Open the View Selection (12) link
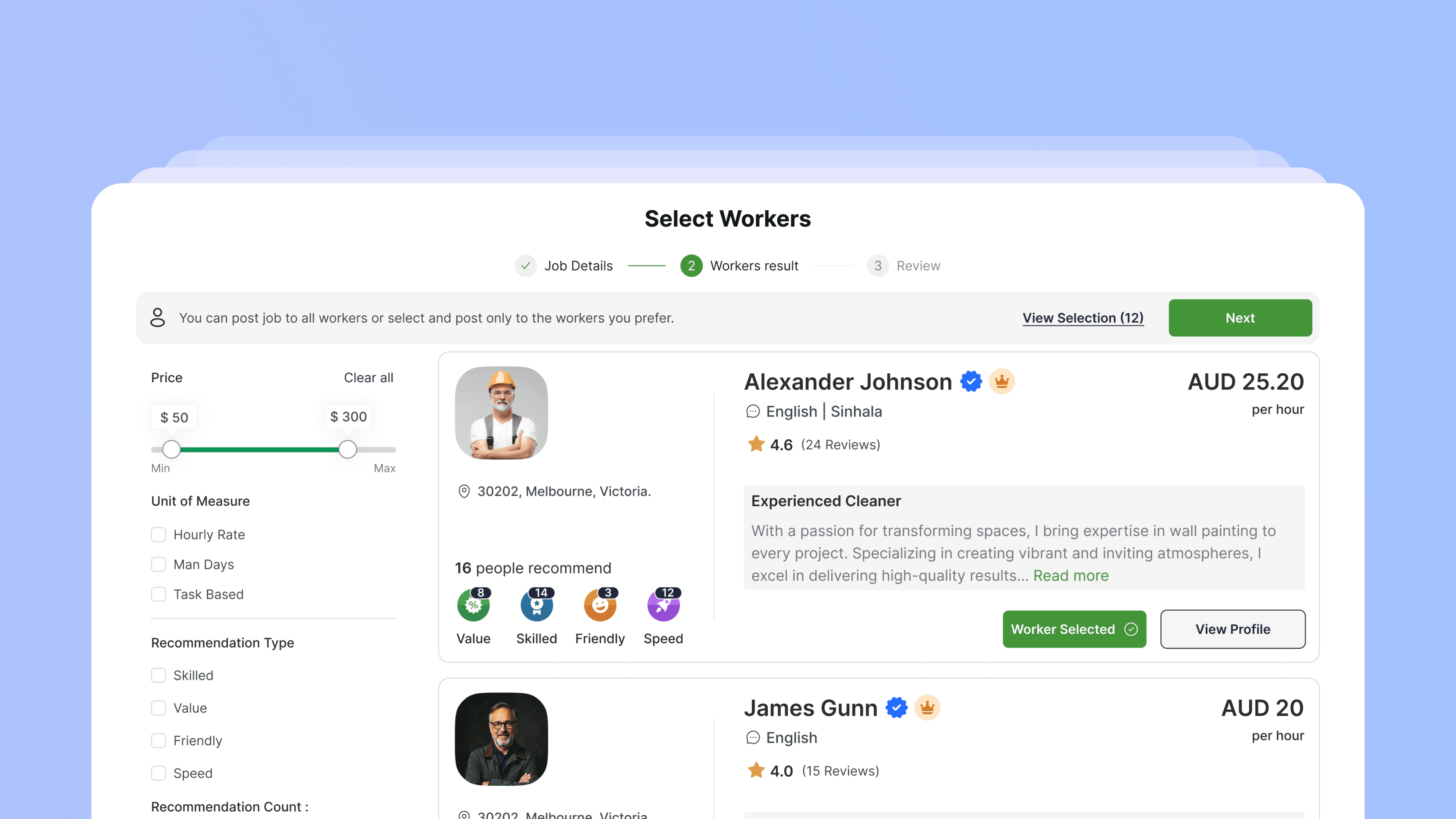 point(1083,317)
